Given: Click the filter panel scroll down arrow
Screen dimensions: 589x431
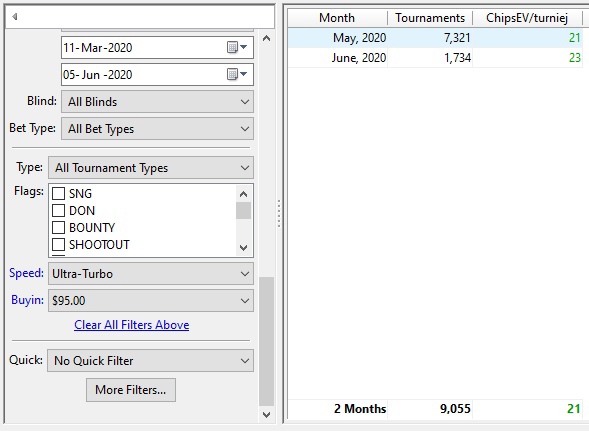Looking at the screenshot, I should coord(266,415).
